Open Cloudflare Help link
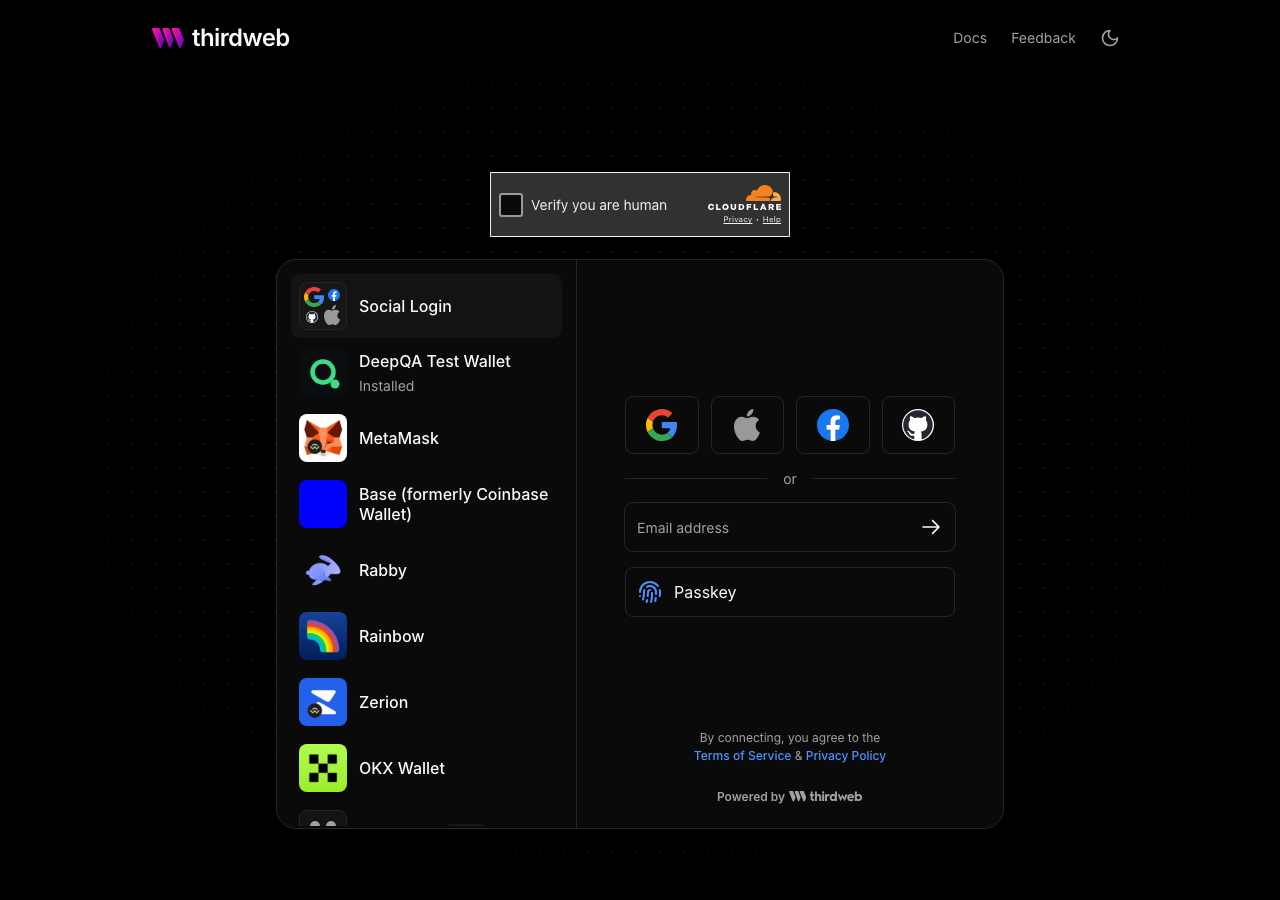This screenshot has width=1280, height=900. (x=772, y=219)
